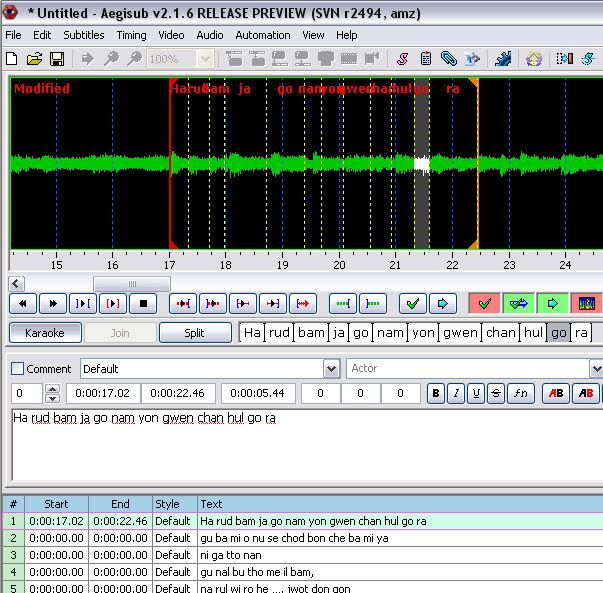Viewport: 603px width, 593px height.
Task: Toggle the Karaoke mode button
Action: pyautogui.click(x=45, y=333)
